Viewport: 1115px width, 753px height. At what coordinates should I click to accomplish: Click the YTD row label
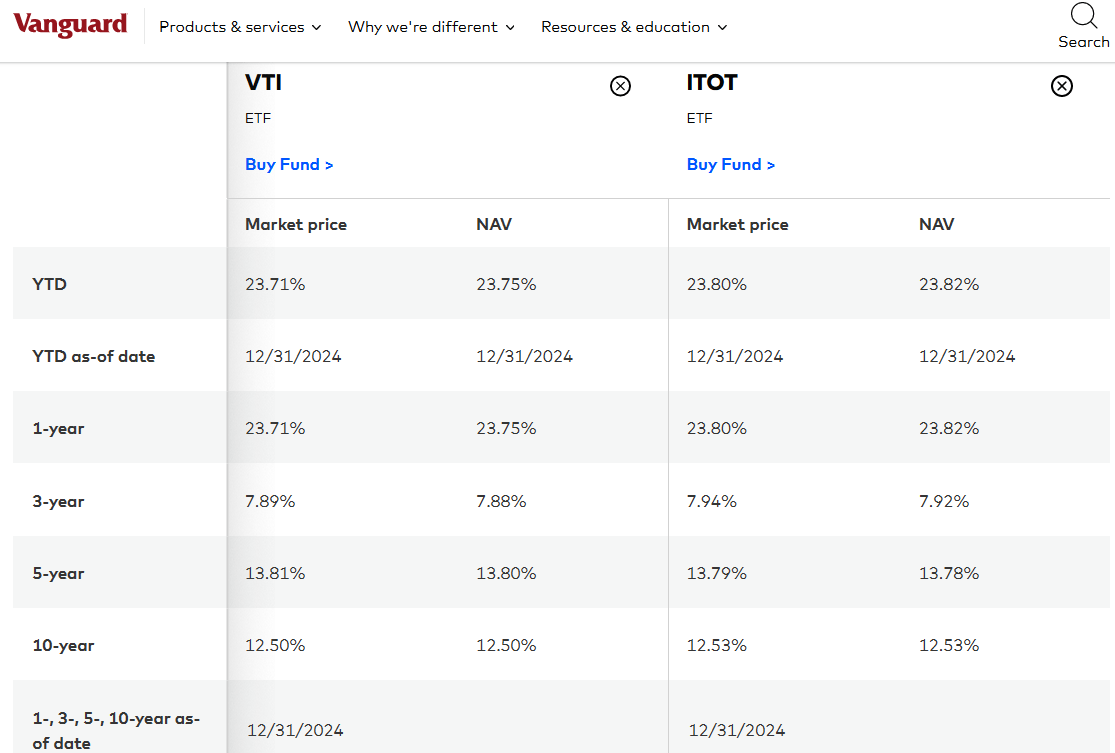tap(50, 284)
